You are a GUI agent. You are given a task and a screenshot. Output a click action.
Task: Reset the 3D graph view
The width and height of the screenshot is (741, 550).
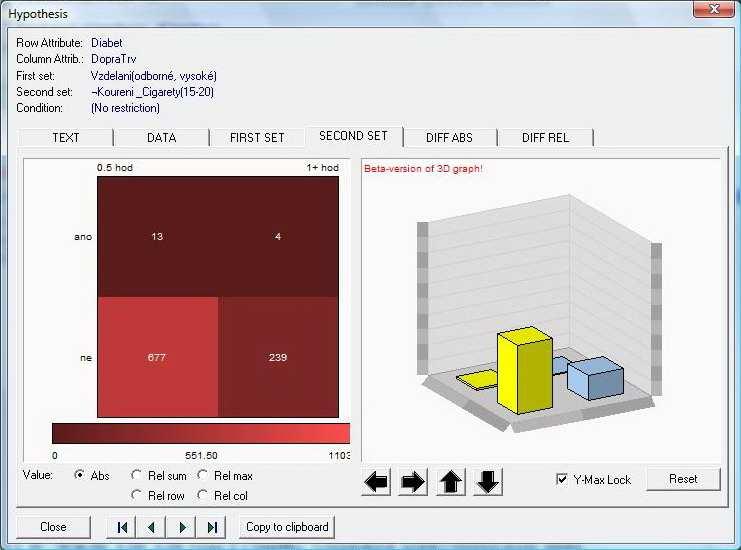683,479
